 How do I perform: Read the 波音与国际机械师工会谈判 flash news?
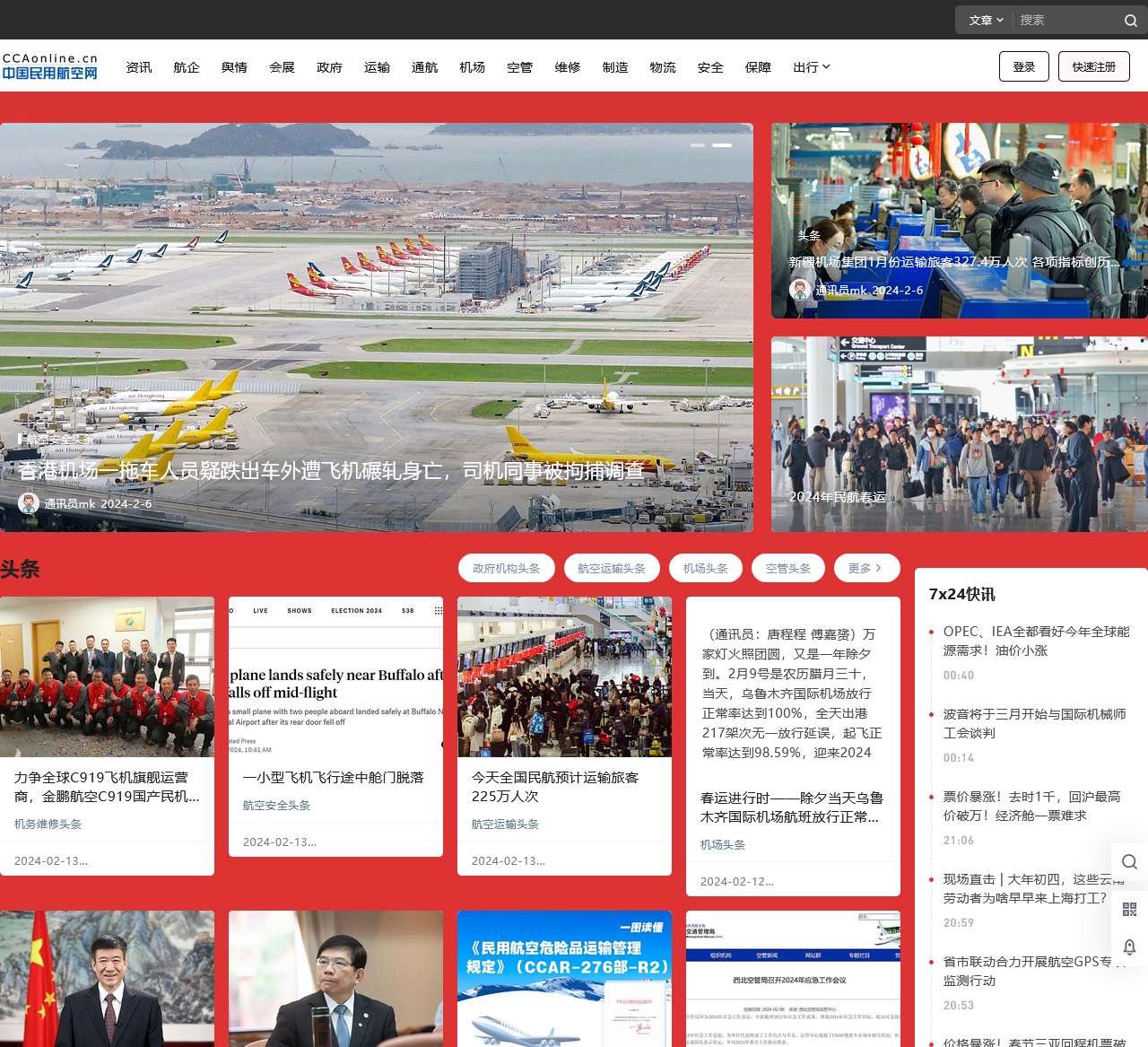pos(1034,723)
